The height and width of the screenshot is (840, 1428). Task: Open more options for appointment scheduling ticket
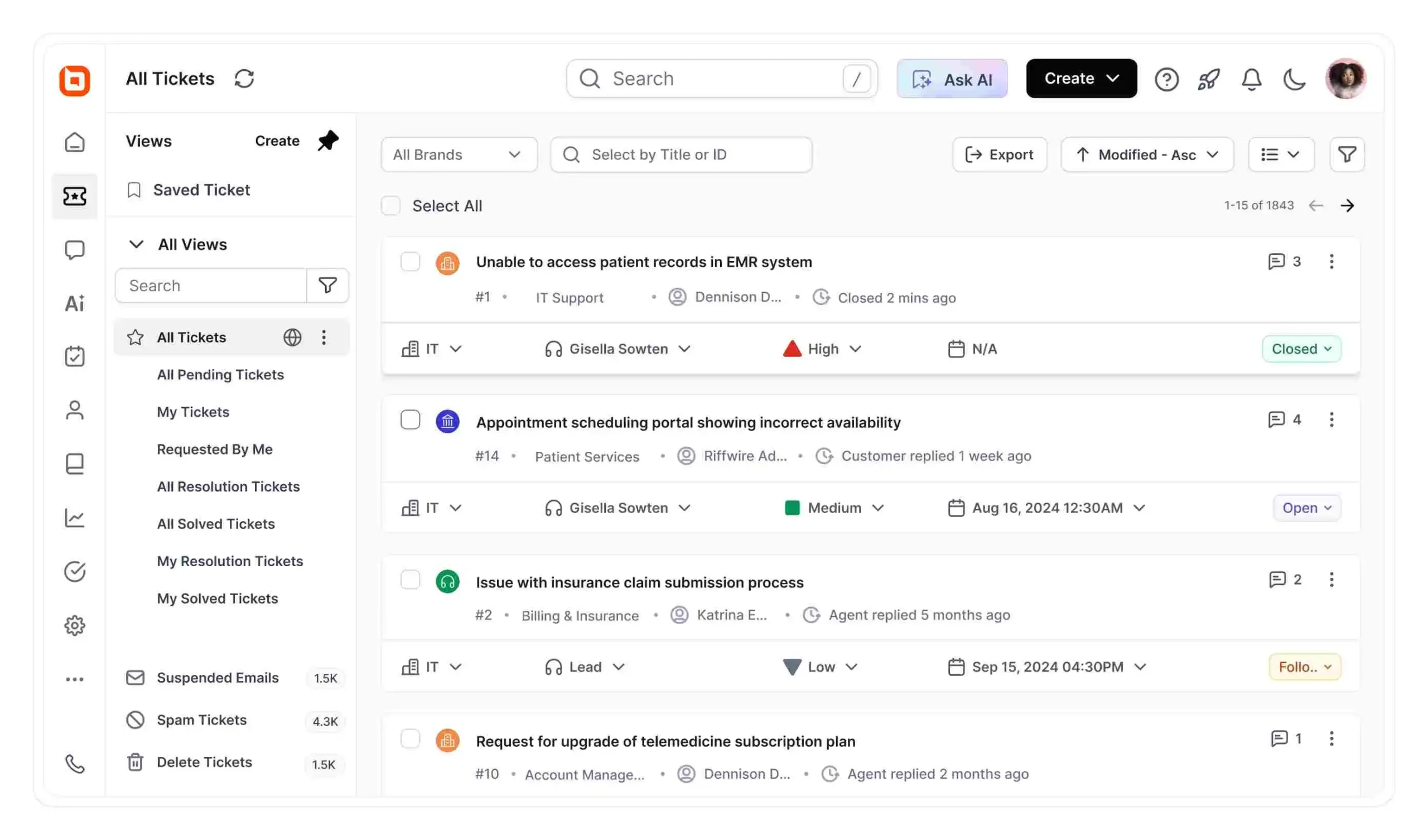coord(1331,419)
